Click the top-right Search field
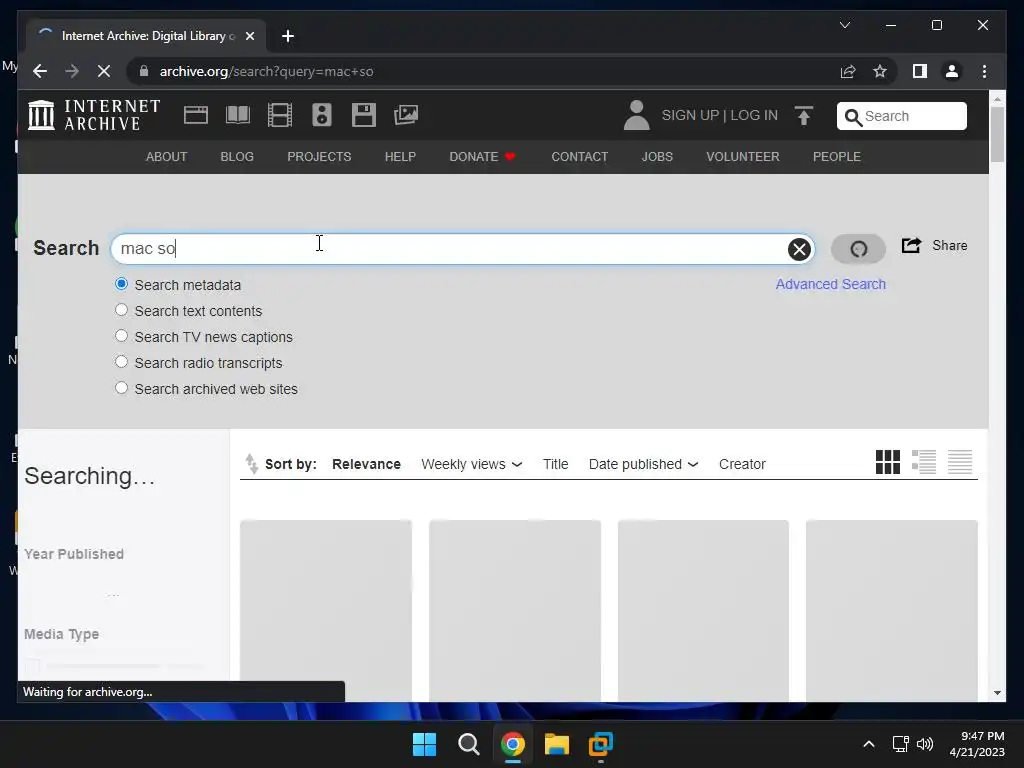This screenshot has height=768, width=1024. 902,116
